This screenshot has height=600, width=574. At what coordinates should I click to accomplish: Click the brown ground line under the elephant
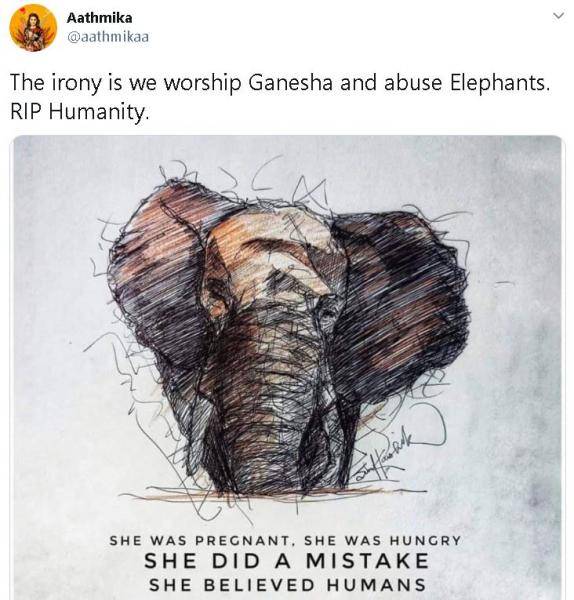pyautogui.click(x=268, y=496)
